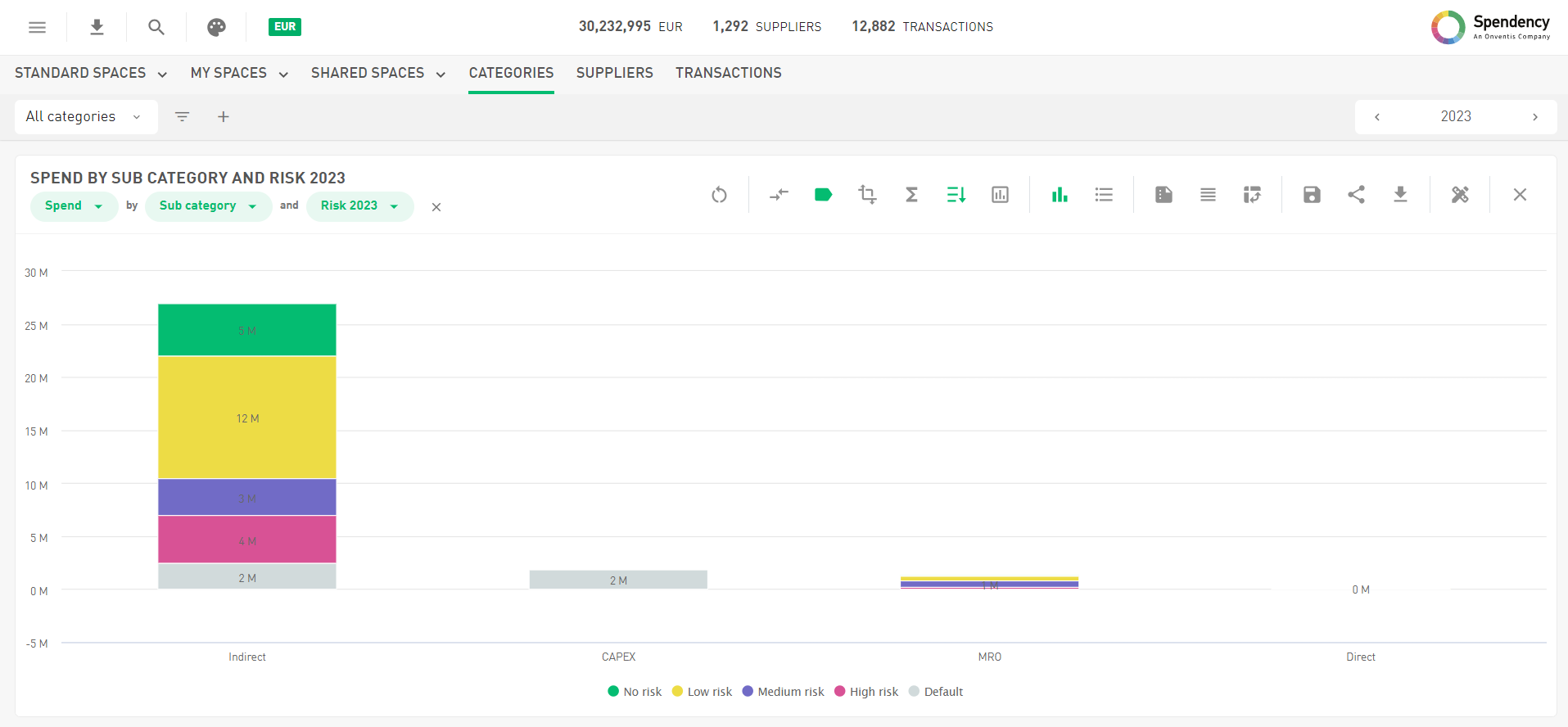This screenshot has width=1568, height=727.
Task: Toggle the green data labels tag
Action: pyautogui.click(x=823, y=195)
